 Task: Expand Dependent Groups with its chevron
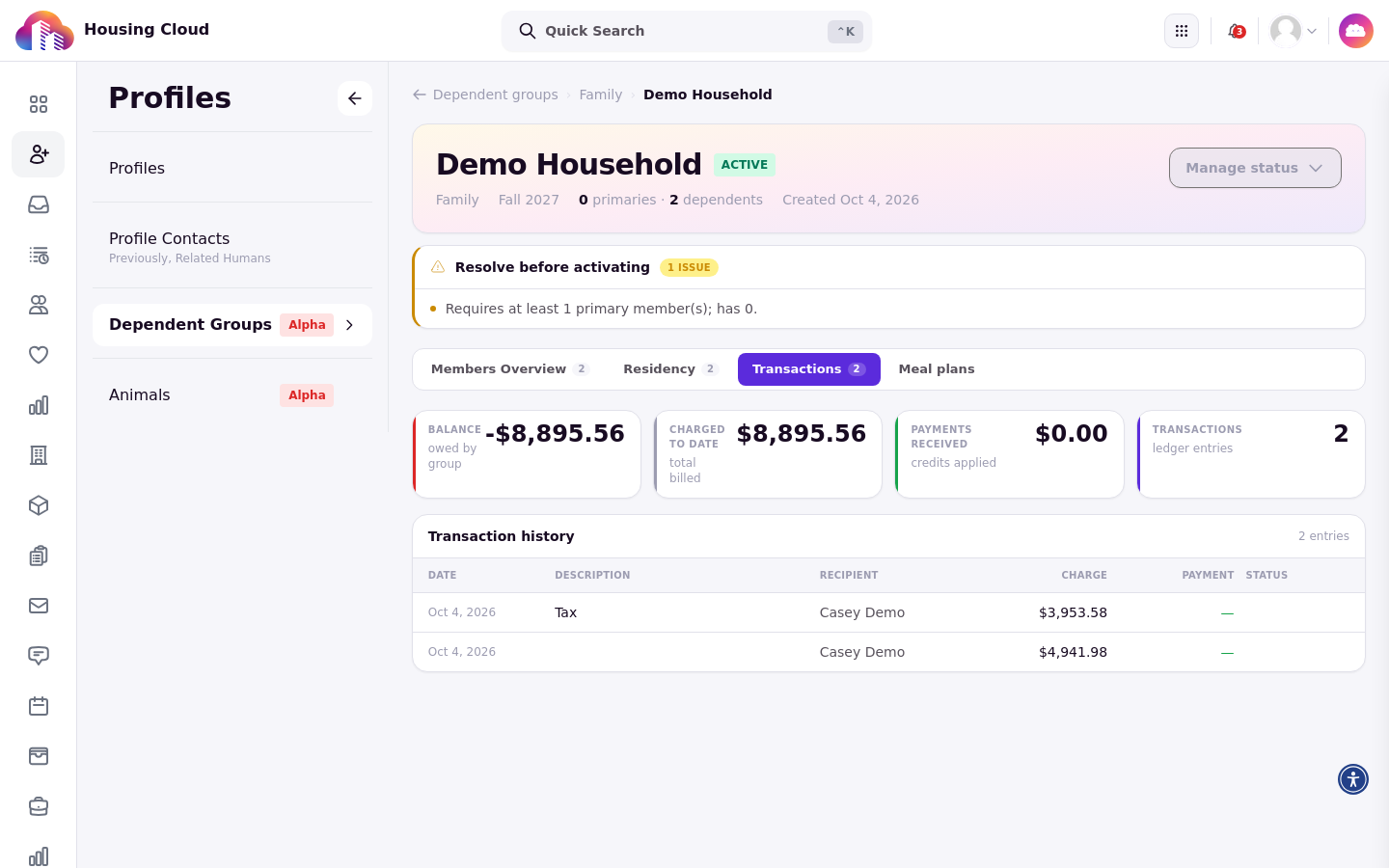tap(350, 325)
